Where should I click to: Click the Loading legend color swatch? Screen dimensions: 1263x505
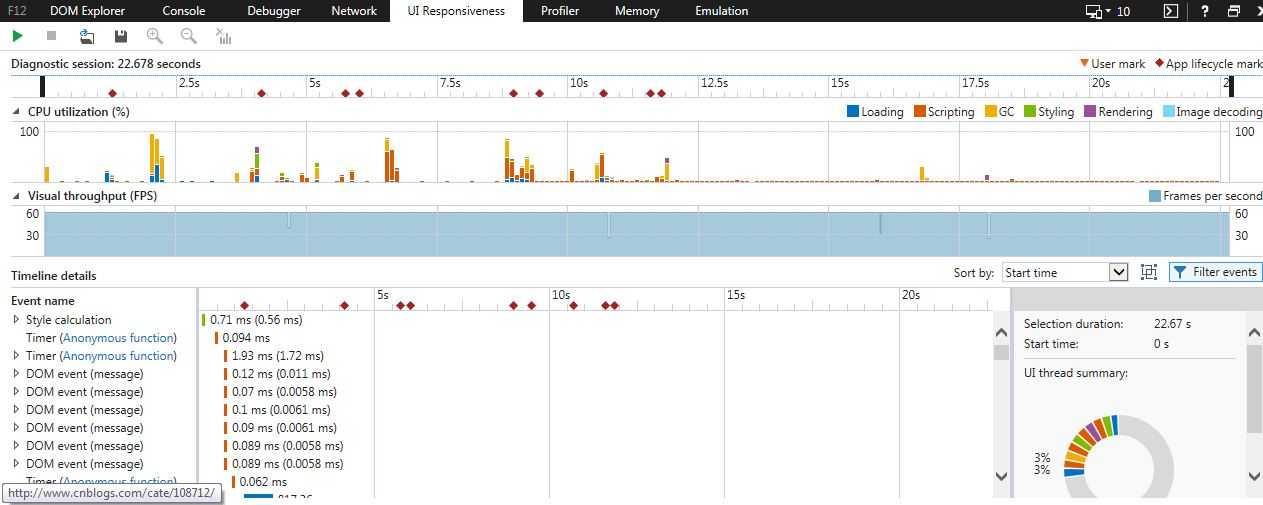(x=853, y=112)
